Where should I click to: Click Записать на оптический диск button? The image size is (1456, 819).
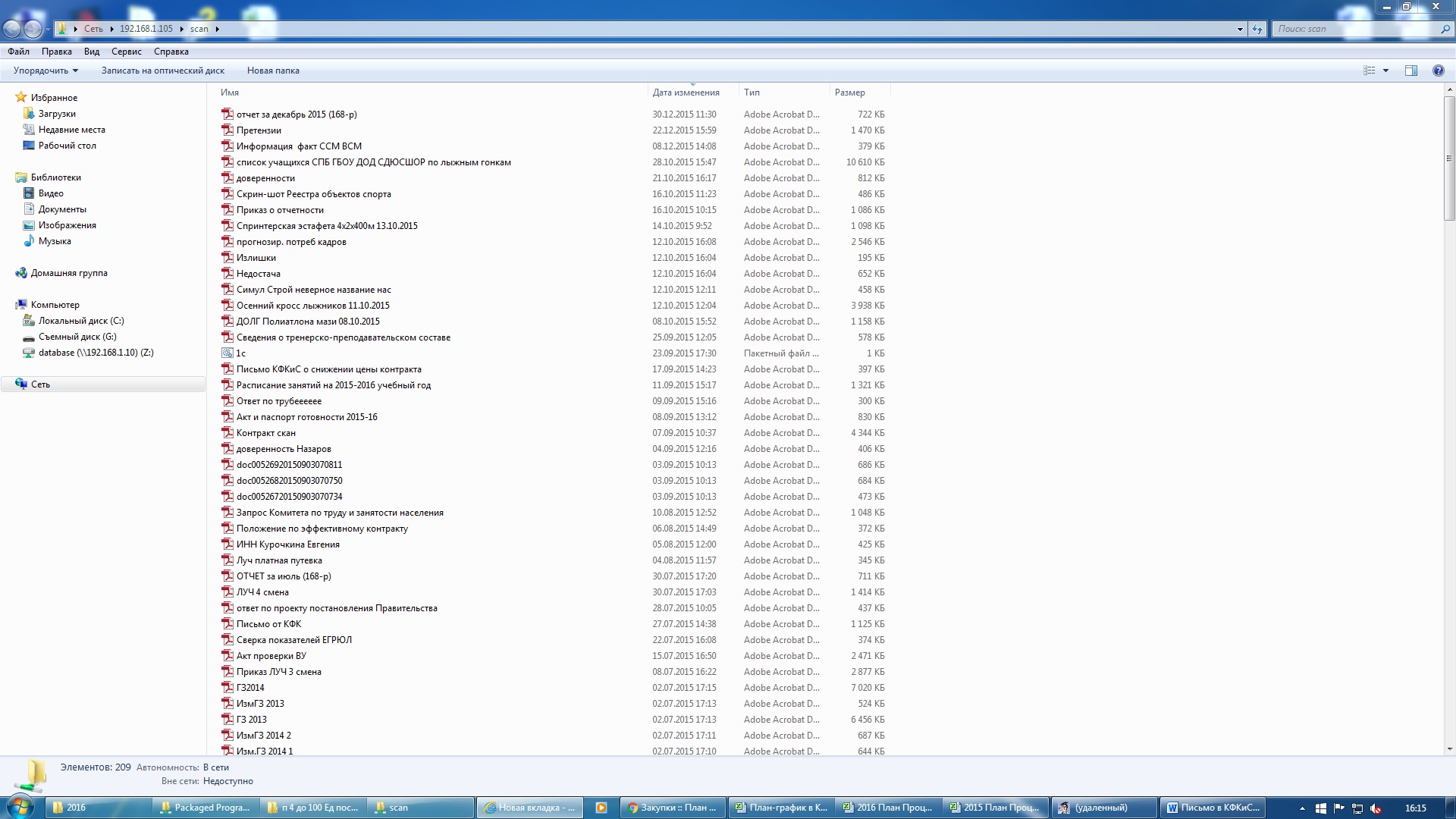pos(163,71)
